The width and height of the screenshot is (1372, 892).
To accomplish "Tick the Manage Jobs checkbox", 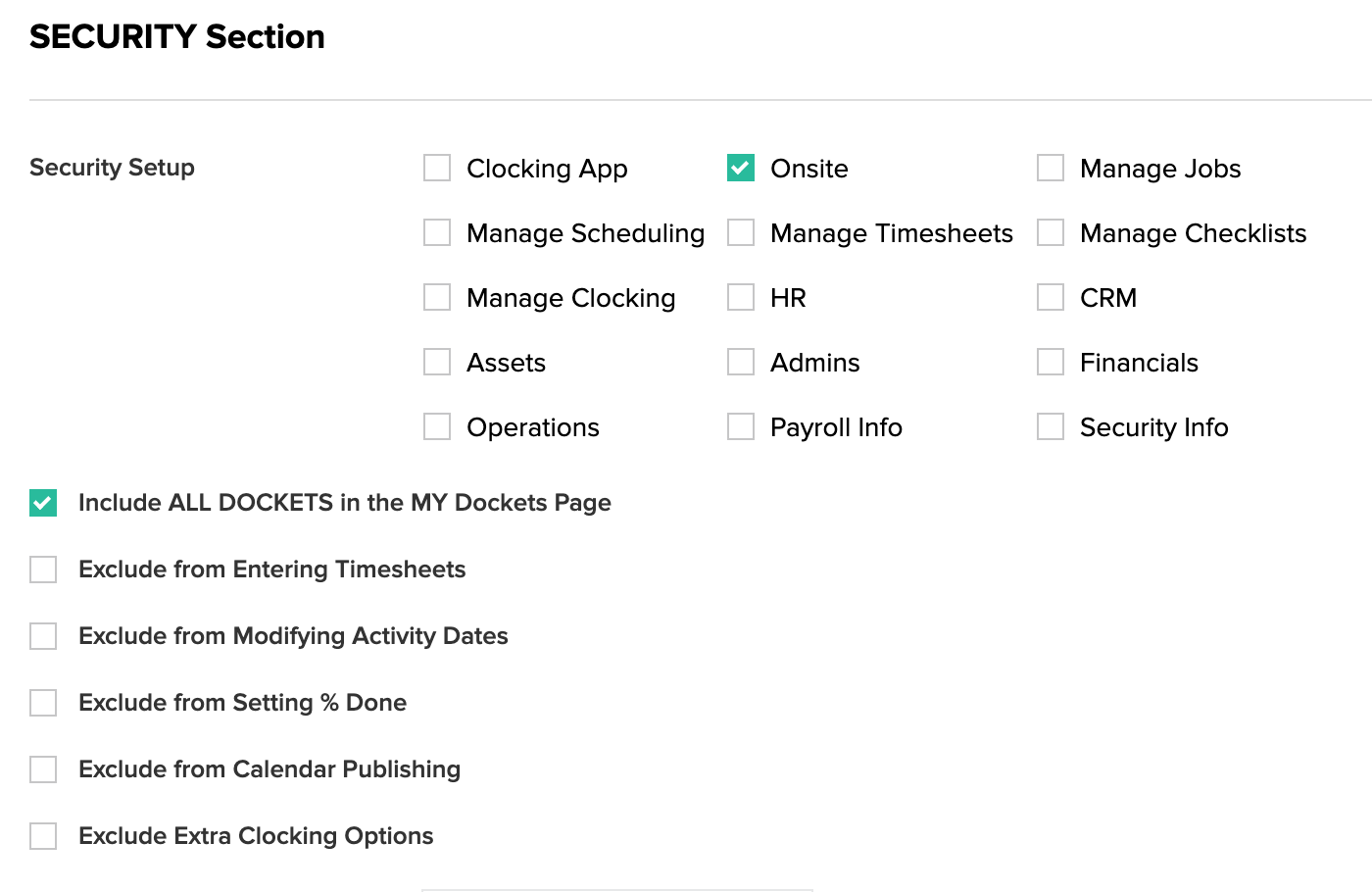I will [x=1051, y=168].
